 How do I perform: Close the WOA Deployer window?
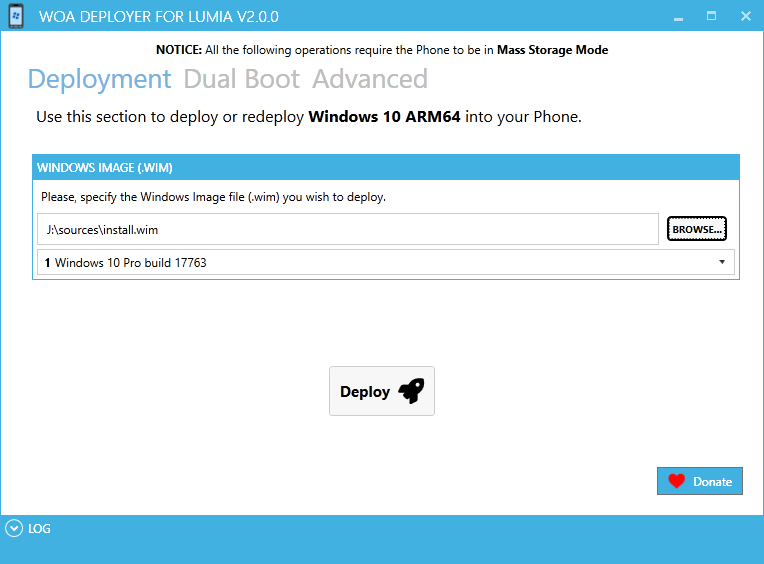tap(745, 16)
